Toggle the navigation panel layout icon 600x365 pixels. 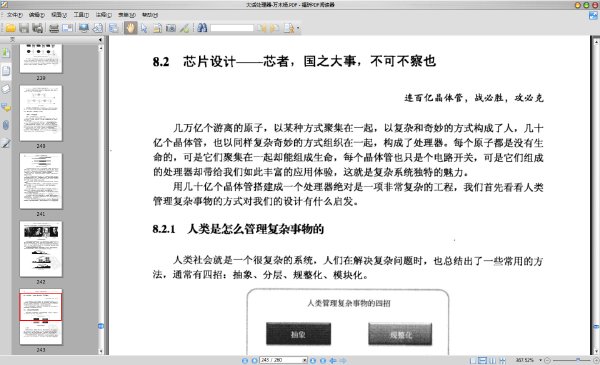coord(114,28)
